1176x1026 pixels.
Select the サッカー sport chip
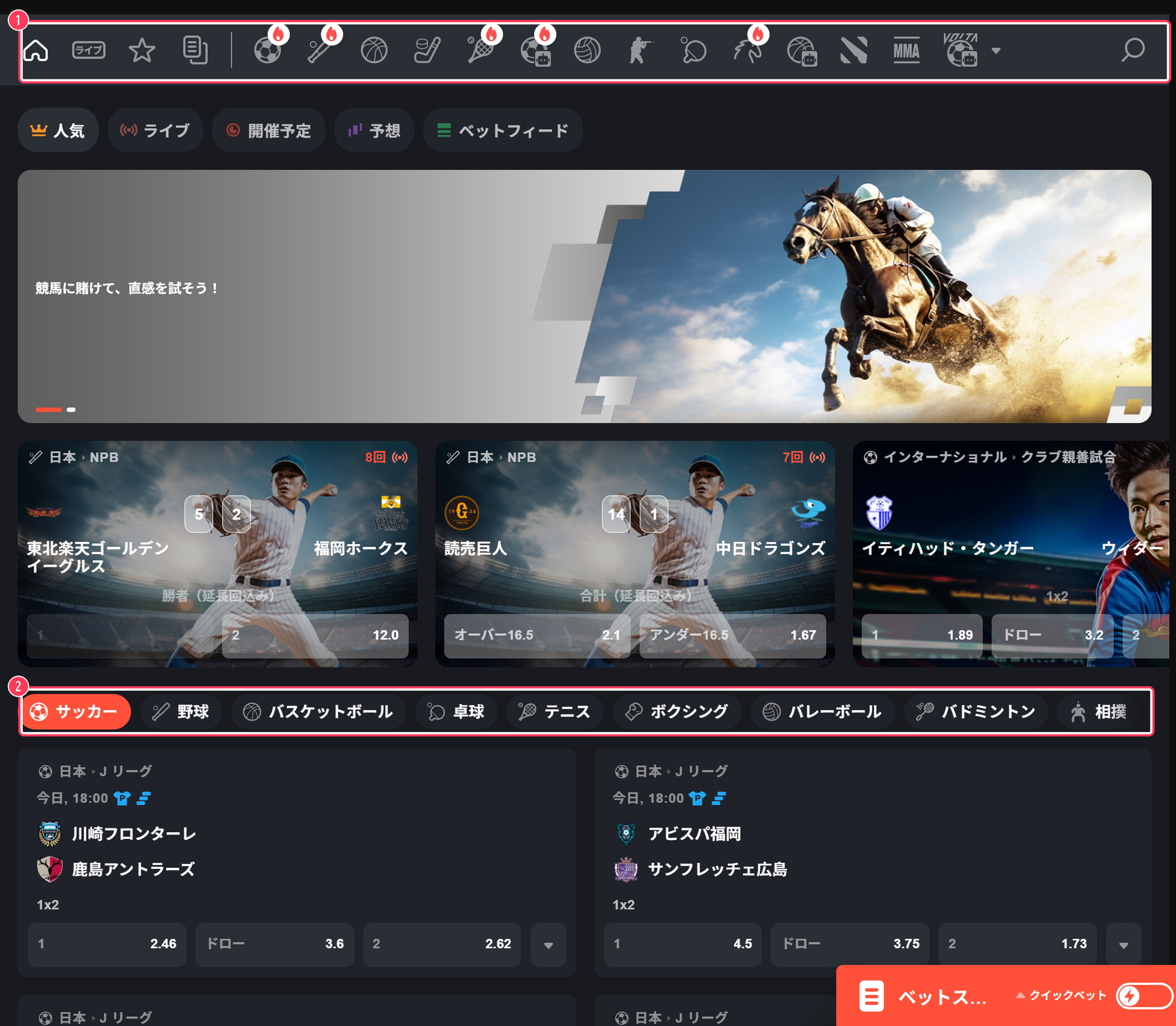[76, 712]
